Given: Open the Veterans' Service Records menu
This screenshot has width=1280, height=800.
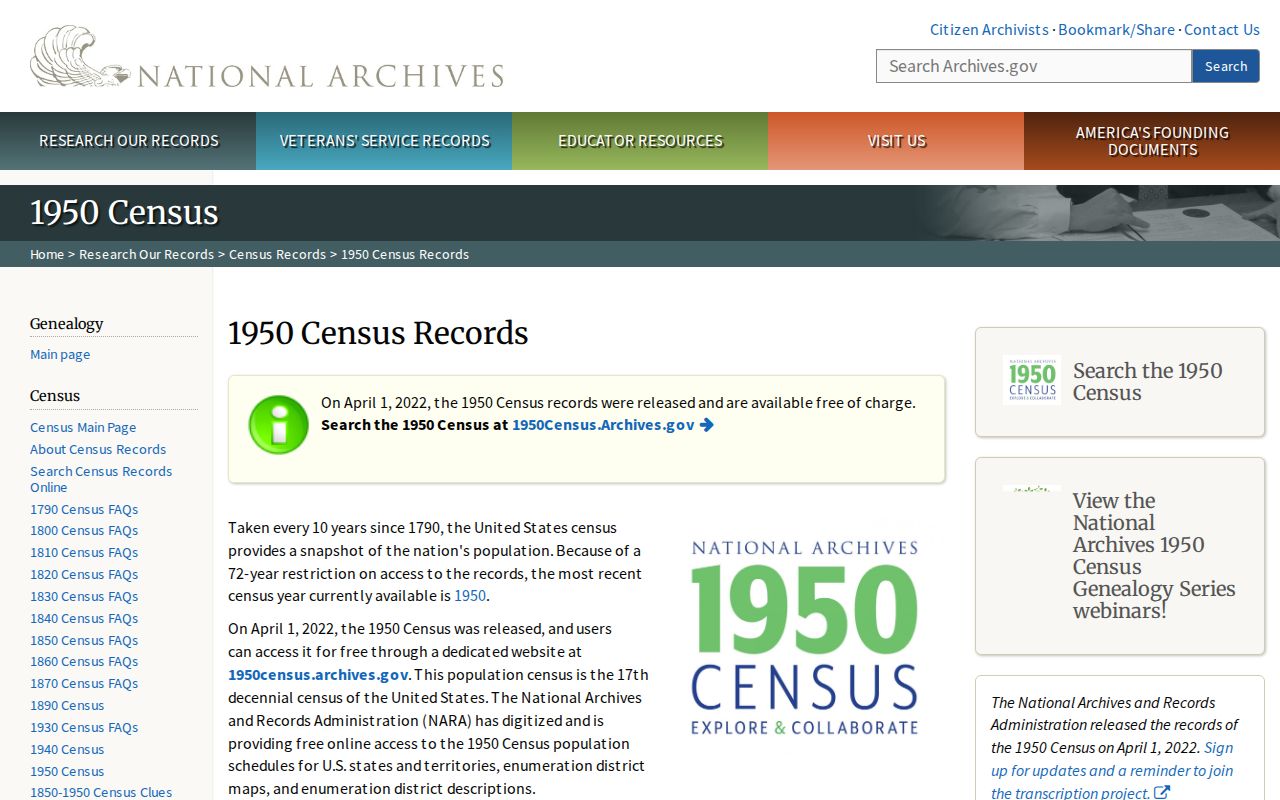Looking at the screenshot, I should pyautogui.click(x=384, y=141).
